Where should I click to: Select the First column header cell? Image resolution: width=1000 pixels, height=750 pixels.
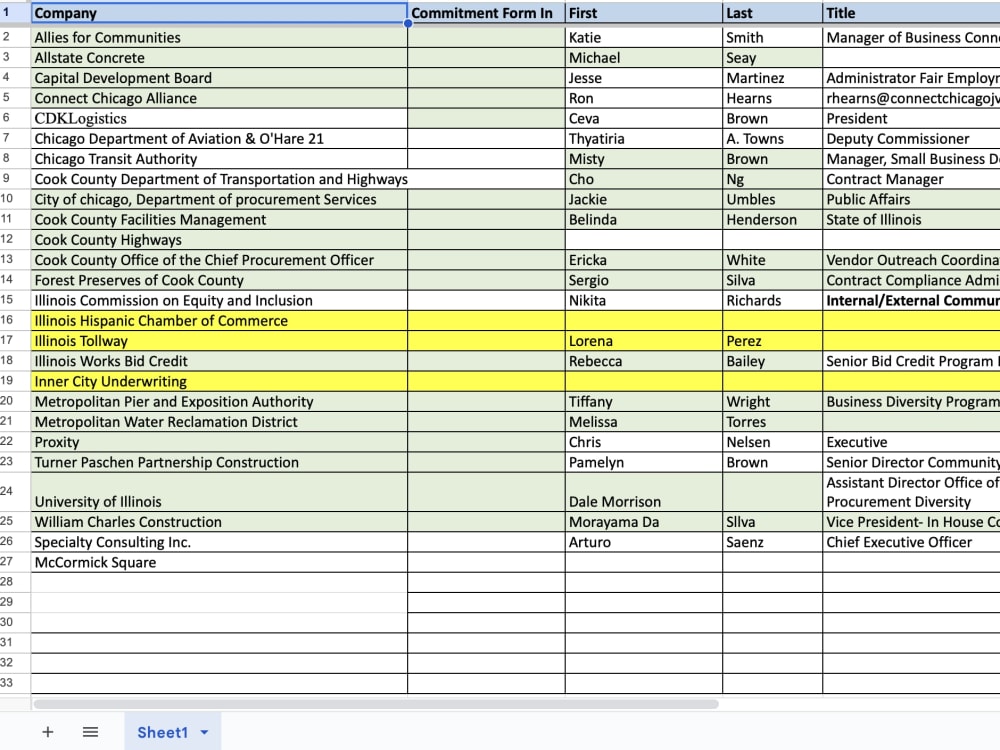[644, 13]
